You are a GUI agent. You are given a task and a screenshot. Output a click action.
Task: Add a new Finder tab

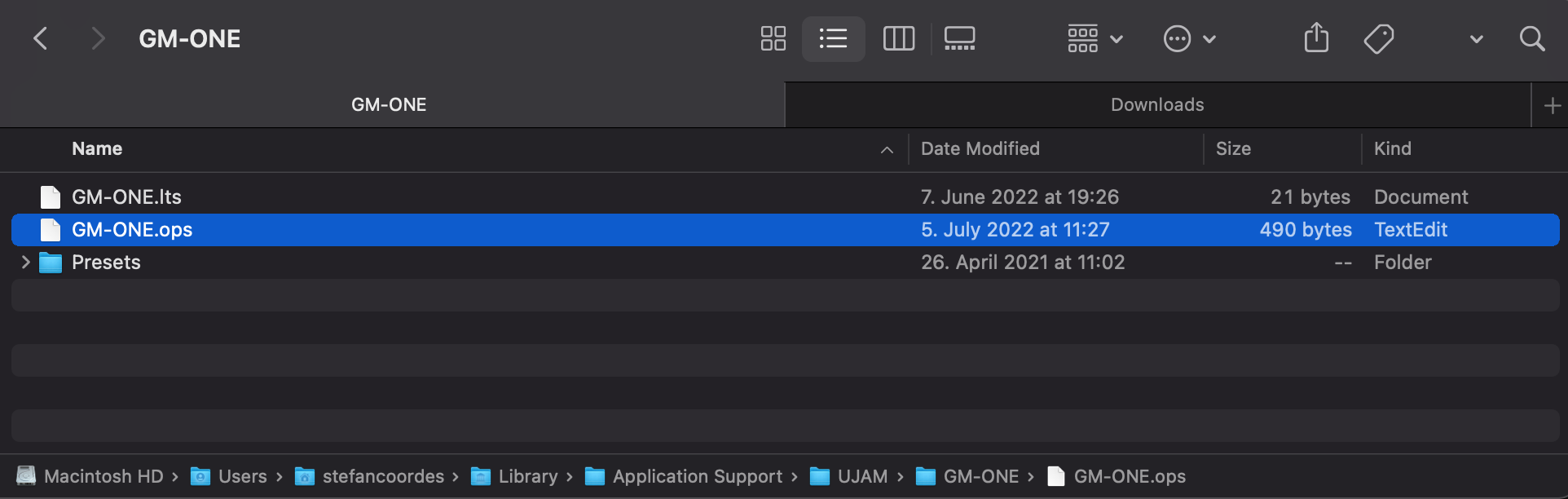click(1552, 105)
